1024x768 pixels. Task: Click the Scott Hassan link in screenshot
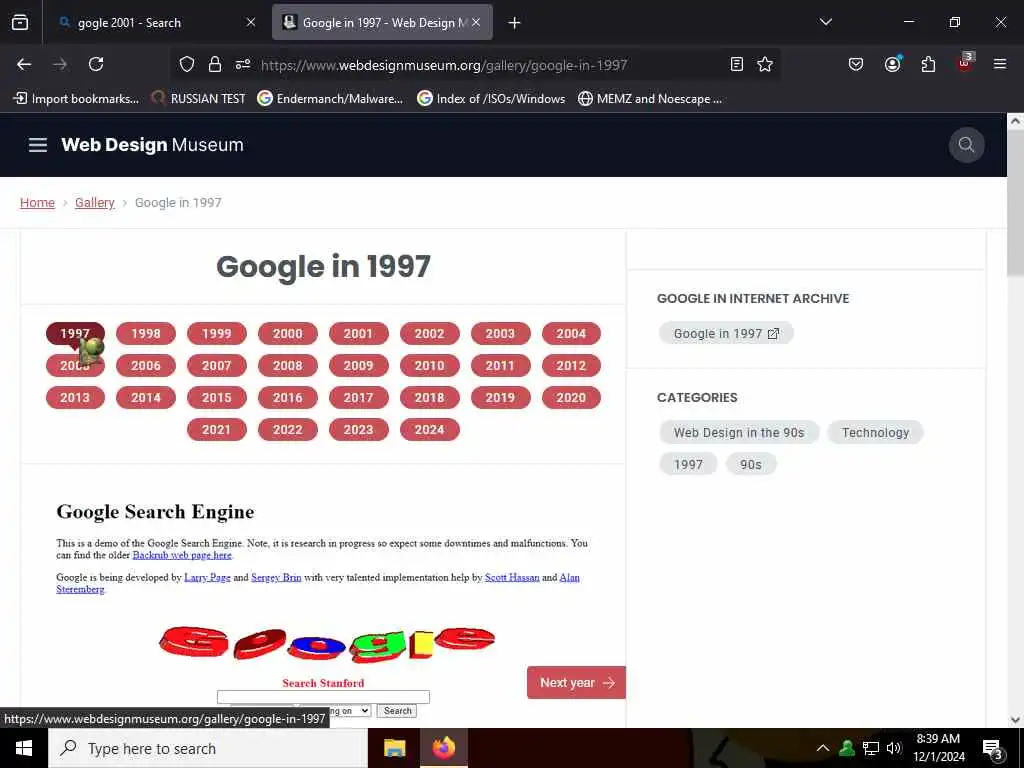coord(512,577)
